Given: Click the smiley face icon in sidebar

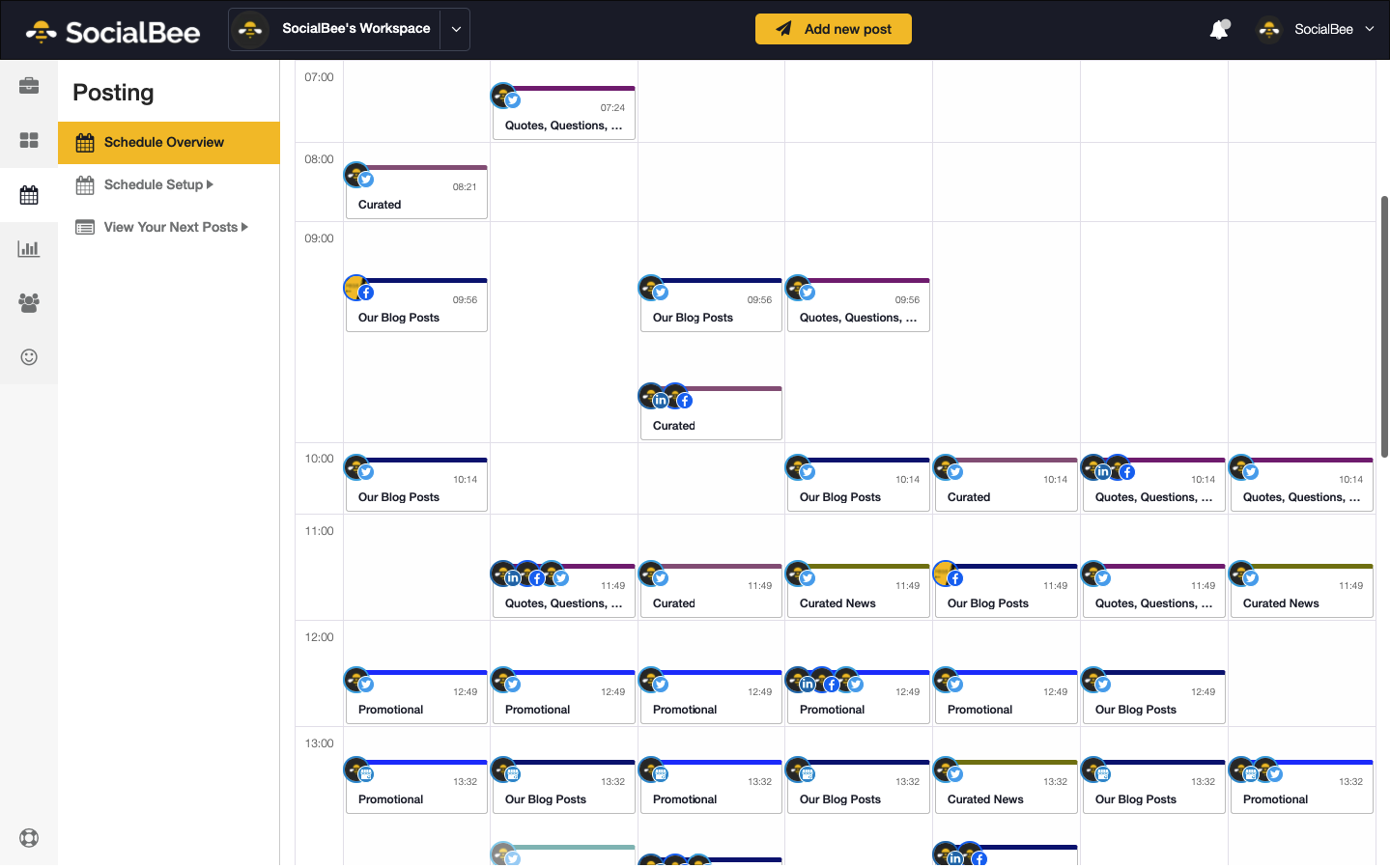Looking at the screenshot, I should (29, 357).
